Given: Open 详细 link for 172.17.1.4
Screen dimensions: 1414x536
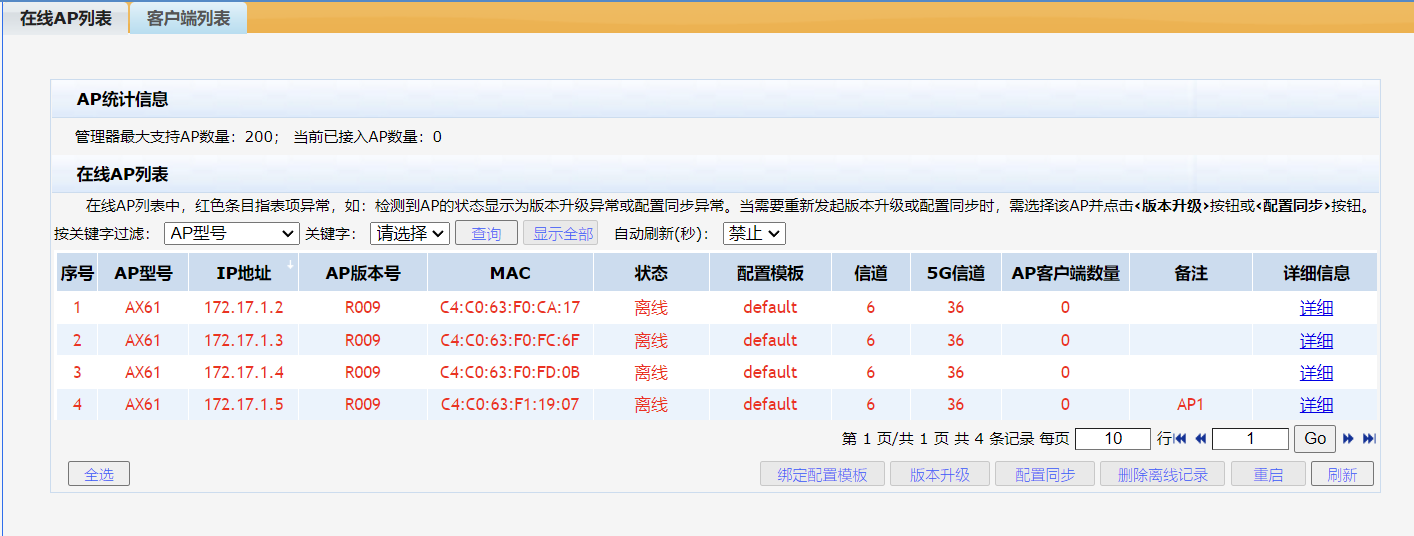Looking at the screenshot, I should coord(1316,372).
